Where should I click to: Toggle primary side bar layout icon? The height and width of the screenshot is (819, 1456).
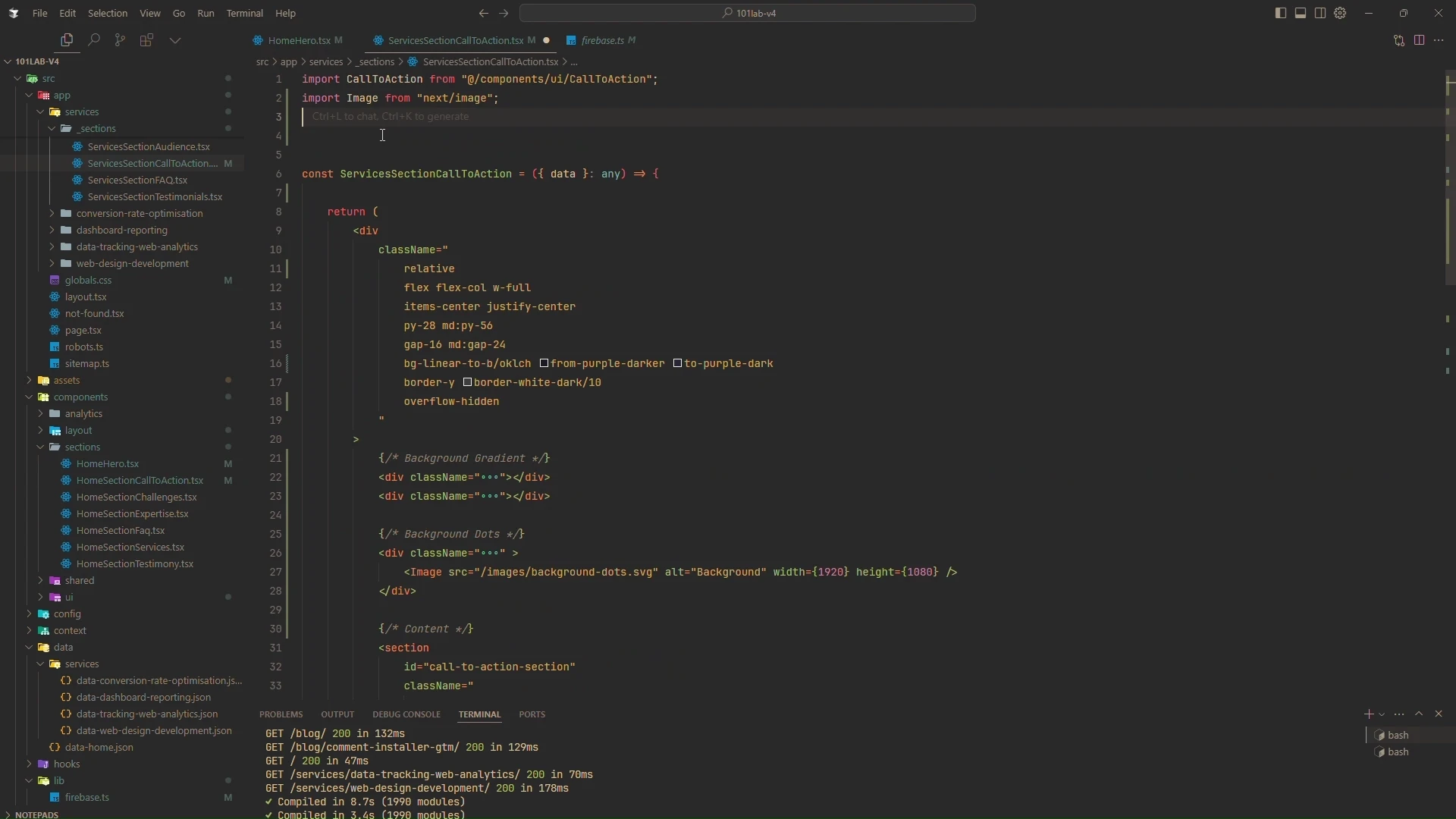[x=1281, y=13]
